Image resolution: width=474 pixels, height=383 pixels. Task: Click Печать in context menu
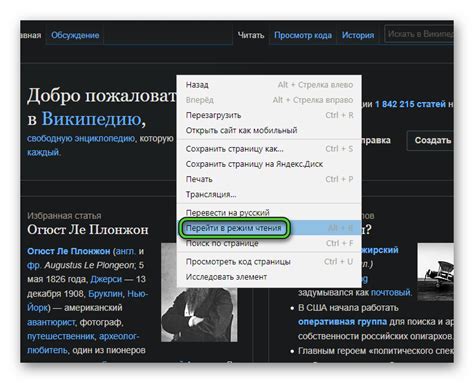coord(269,179)
